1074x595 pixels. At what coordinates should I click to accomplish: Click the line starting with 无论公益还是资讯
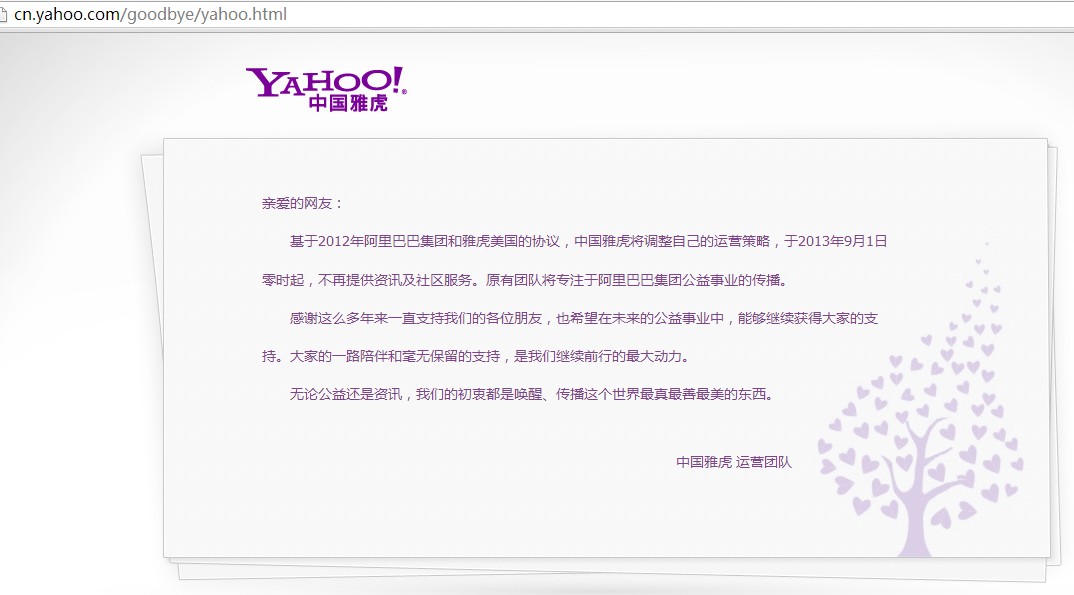(531, 394)
